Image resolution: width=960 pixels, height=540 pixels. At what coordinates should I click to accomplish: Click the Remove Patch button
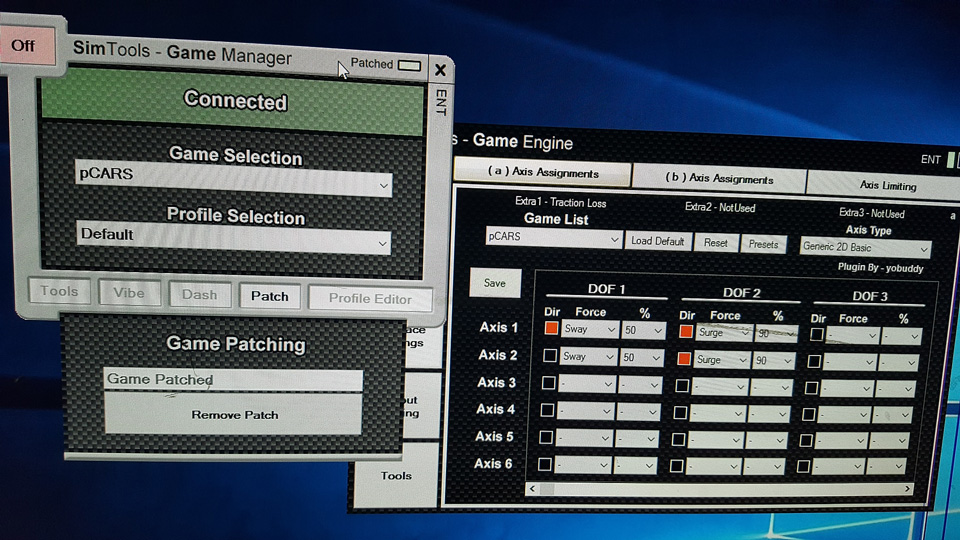pos(234,414)
